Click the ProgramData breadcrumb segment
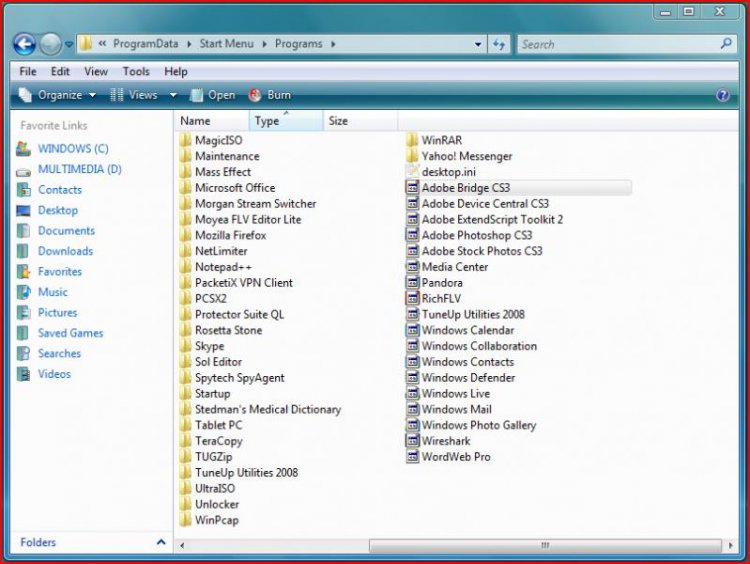750x564 pixels. pos(145,44)
